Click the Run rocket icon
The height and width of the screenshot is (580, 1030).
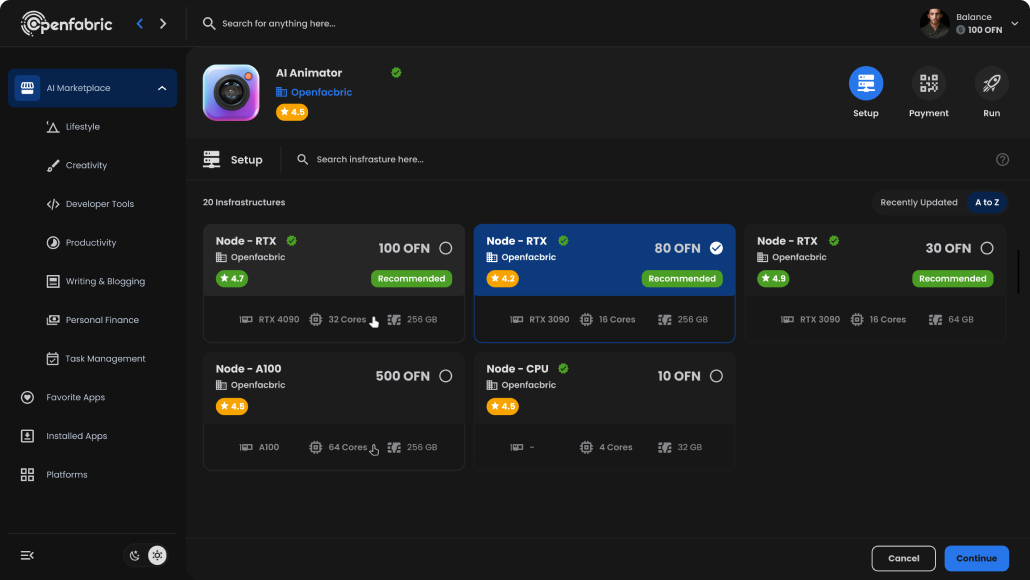991,83
